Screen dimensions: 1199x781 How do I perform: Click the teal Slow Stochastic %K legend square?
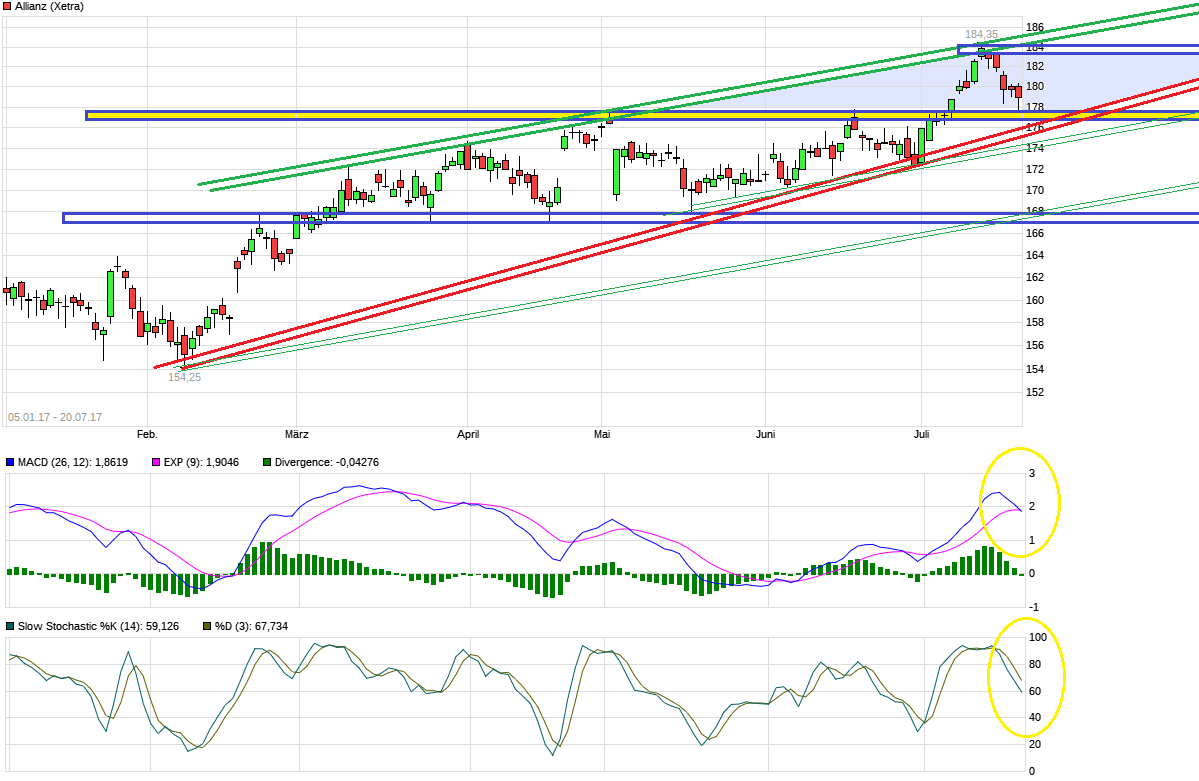[x=9, y=625]
